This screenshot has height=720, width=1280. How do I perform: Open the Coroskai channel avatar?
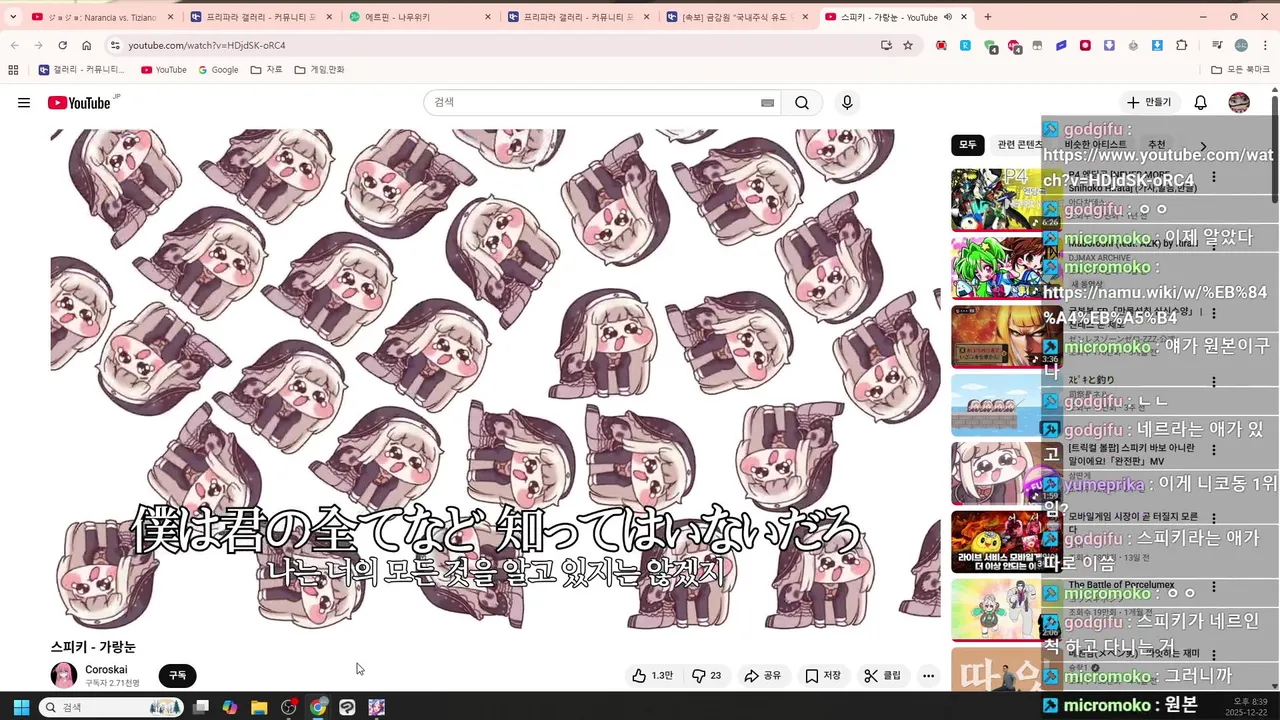(64, 676)
